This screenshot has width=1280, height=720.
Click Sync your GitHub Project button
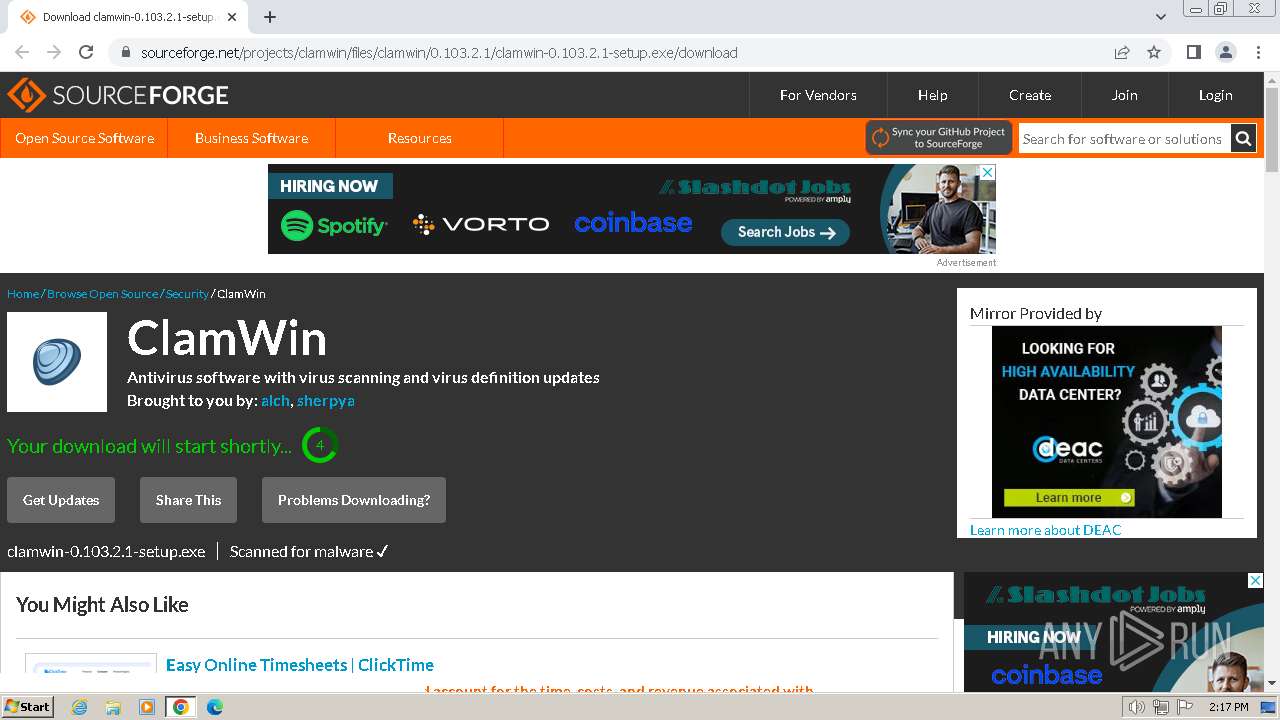click(939, 138)
